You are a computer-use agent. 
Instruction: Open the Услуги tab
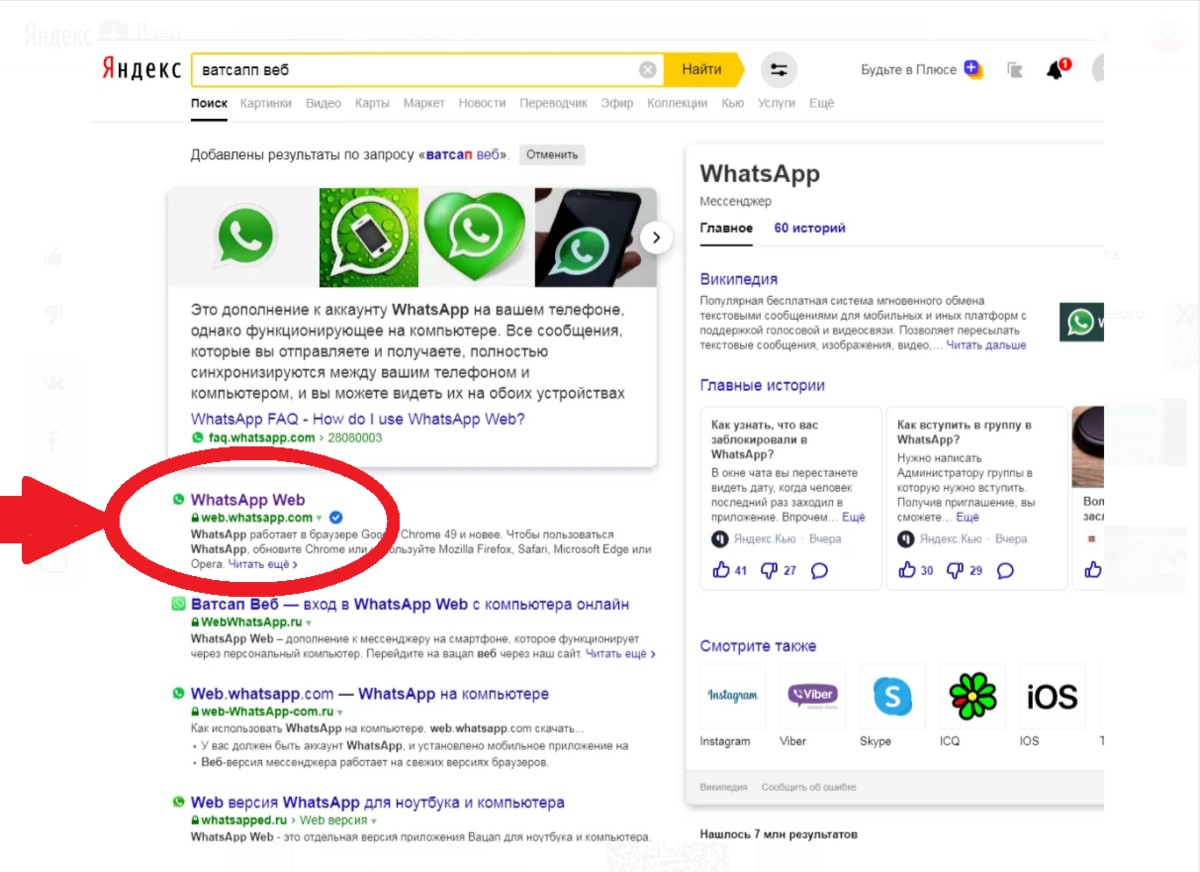pos(776,103)
